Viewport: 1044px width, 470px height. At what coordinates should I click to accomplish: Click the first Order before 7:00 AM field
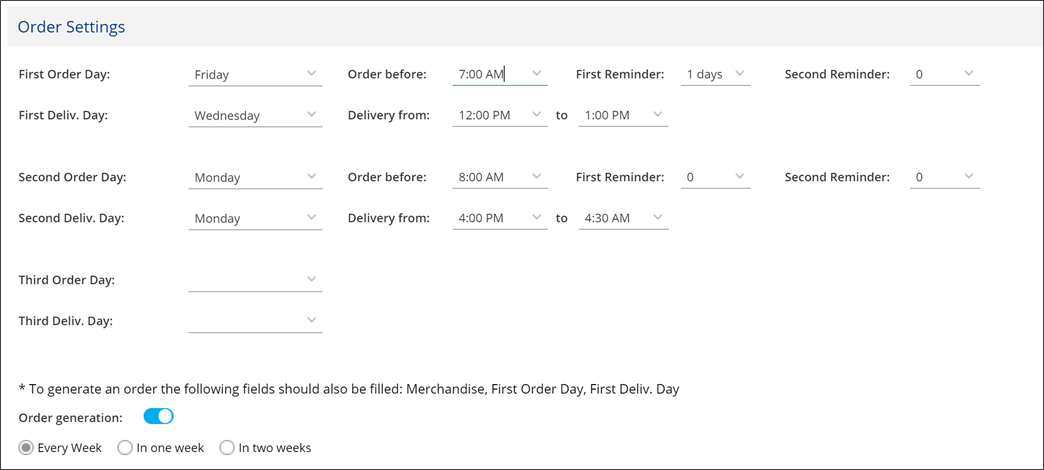[x=500, y=75]
